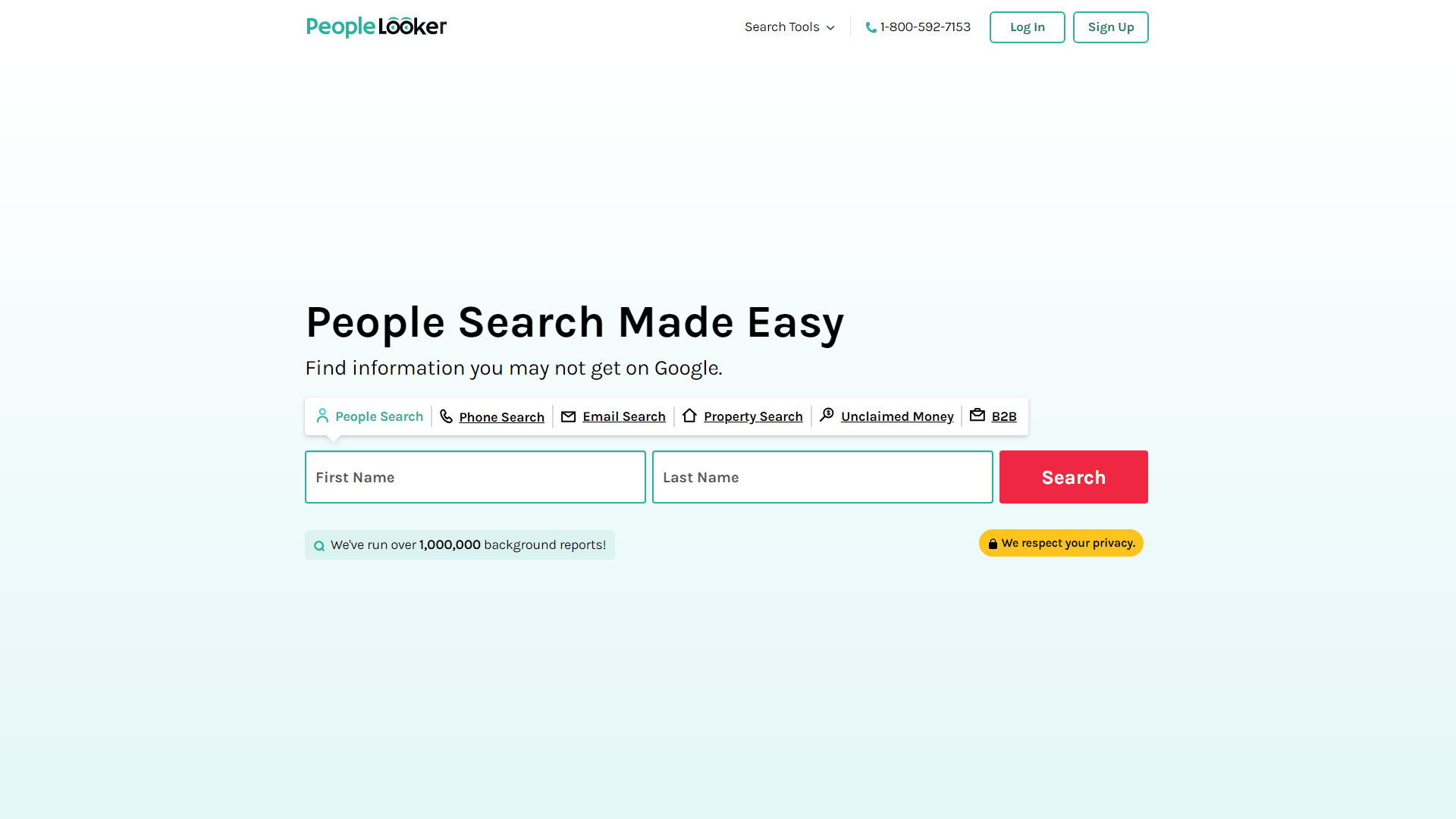This screenshot has width=1456, height=819.
Task: Select the People Search tab
Action: [369, 416]
